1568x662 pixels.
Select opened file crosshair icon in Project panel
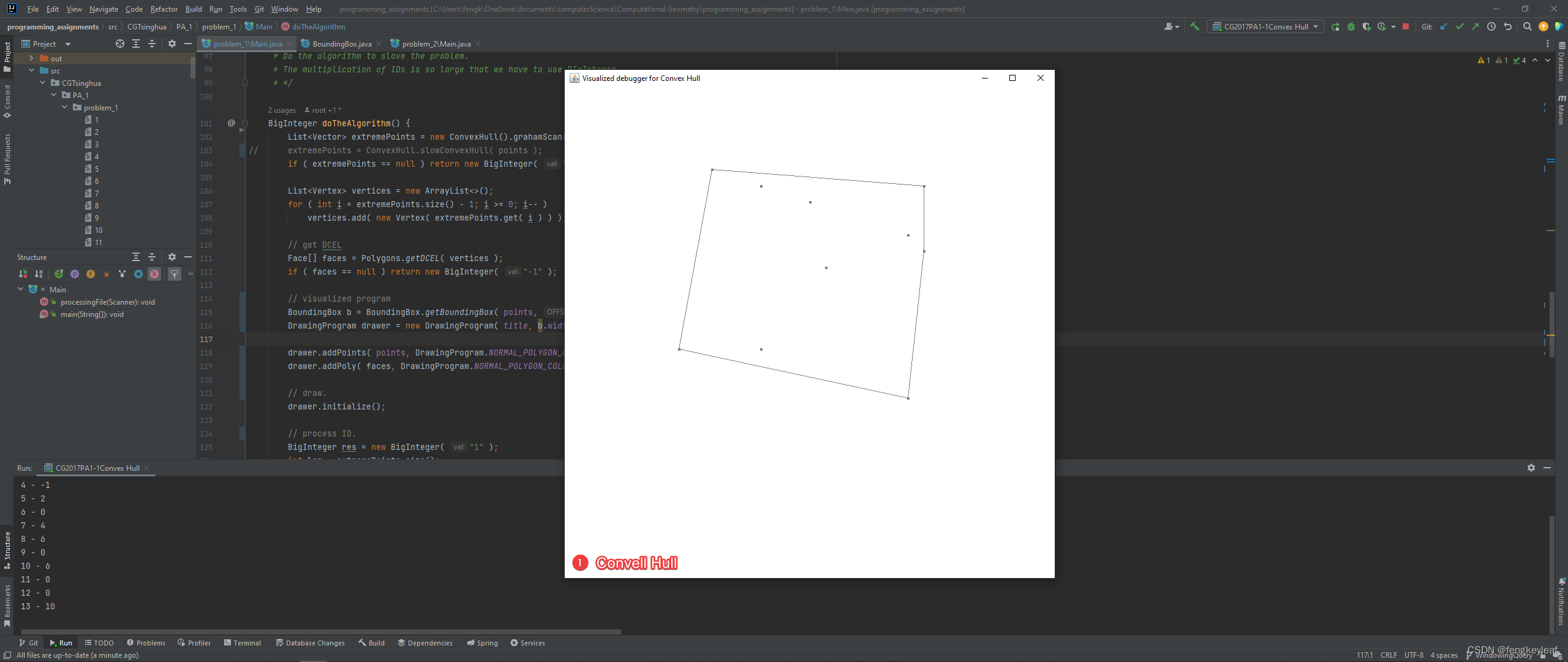(120, 44)
